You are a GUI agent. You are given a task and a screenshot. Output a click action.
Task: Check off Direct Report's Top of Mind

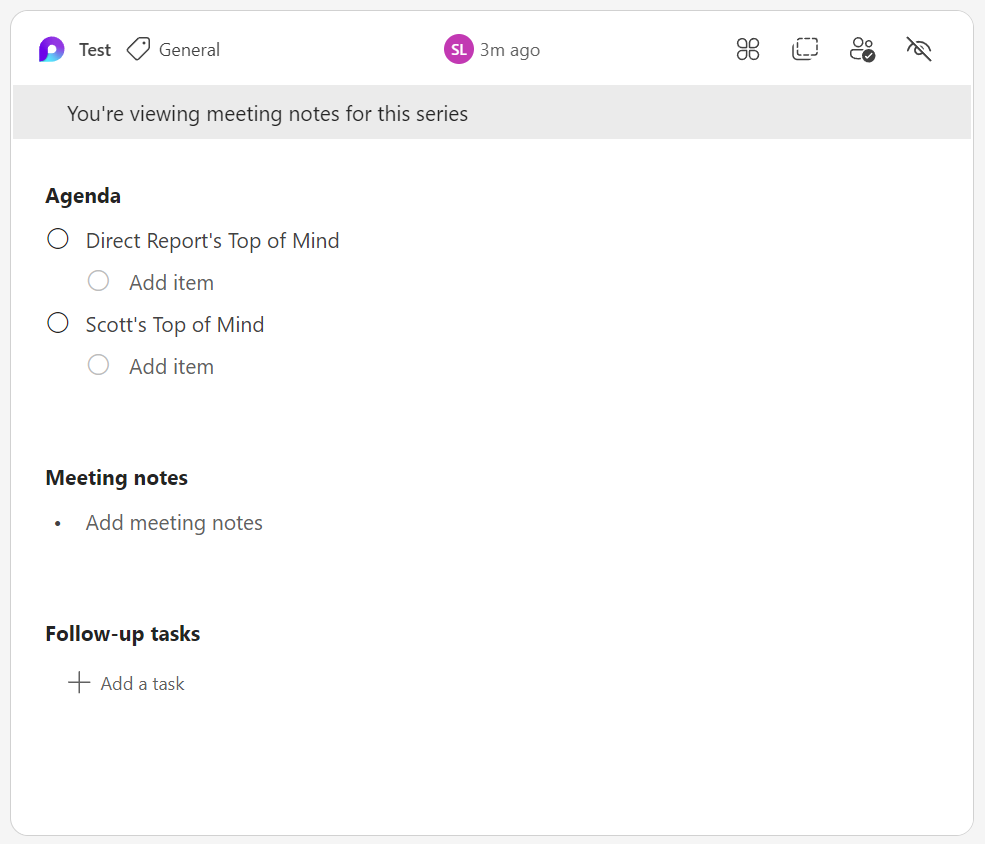click(x=57, y=239)
